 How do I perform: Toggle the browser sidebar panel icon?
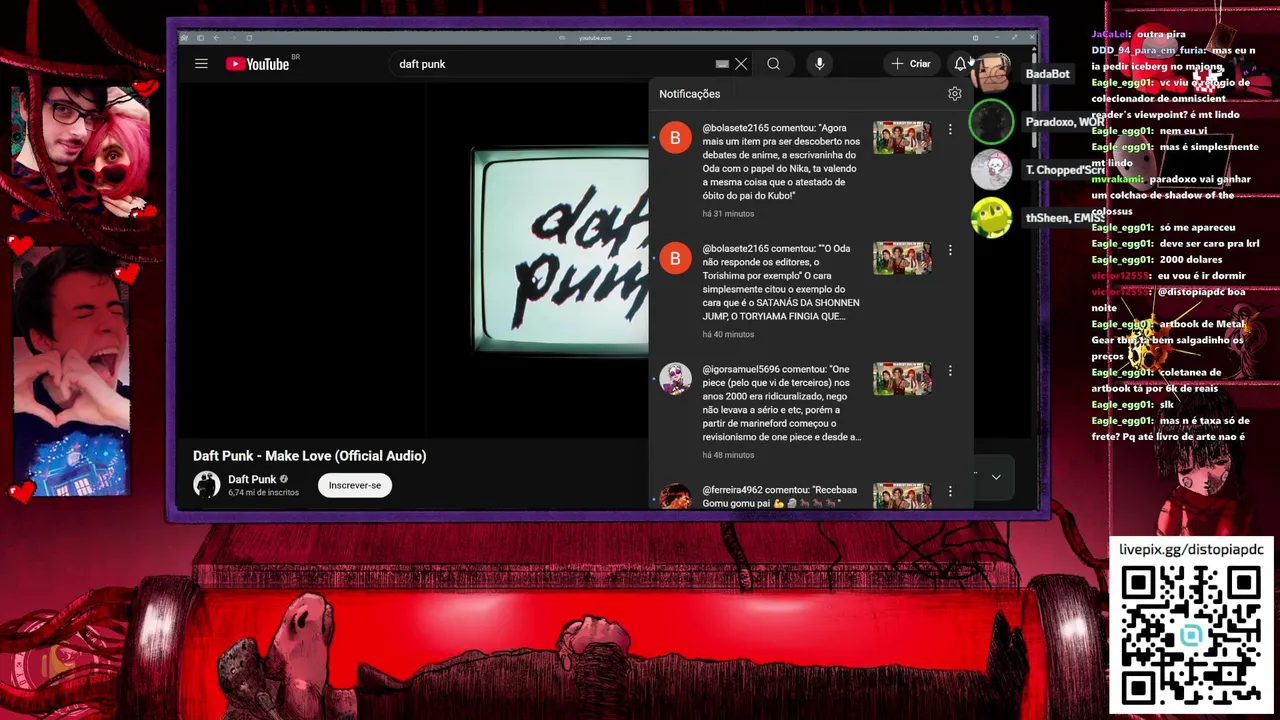click(x=200, y=38)
